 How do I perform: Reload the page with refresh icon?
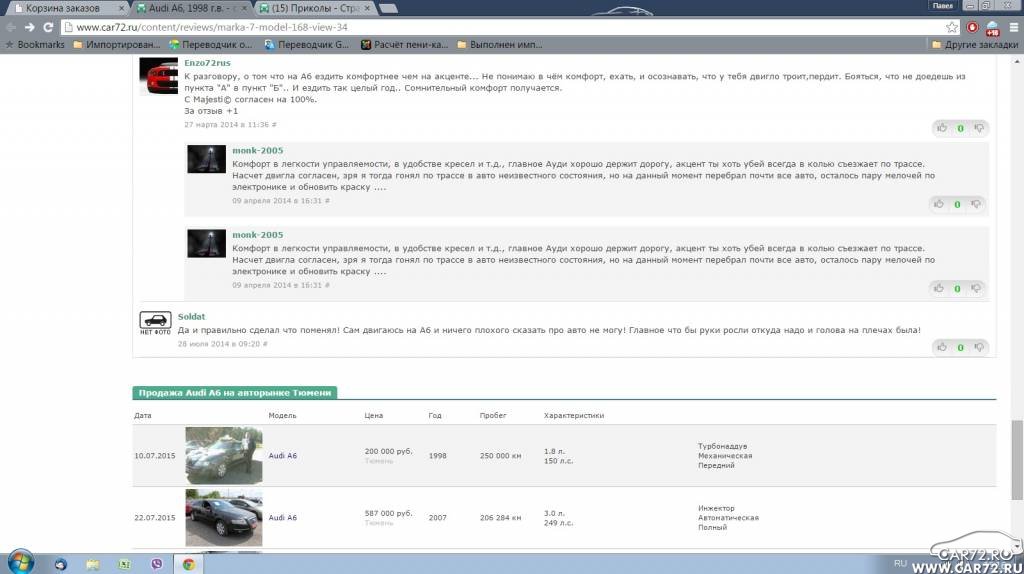click(x=48, y=27)
